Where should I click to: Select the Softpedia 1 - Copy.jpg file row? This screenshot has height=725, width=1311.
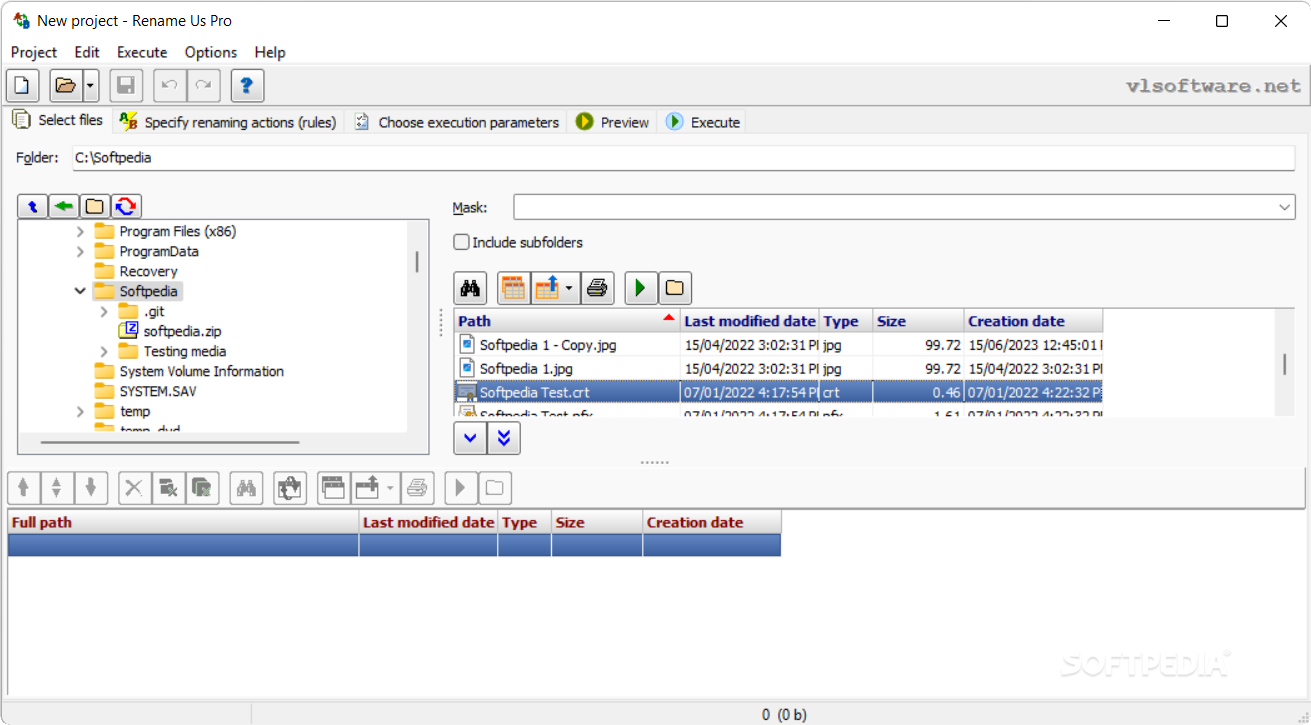778,345
